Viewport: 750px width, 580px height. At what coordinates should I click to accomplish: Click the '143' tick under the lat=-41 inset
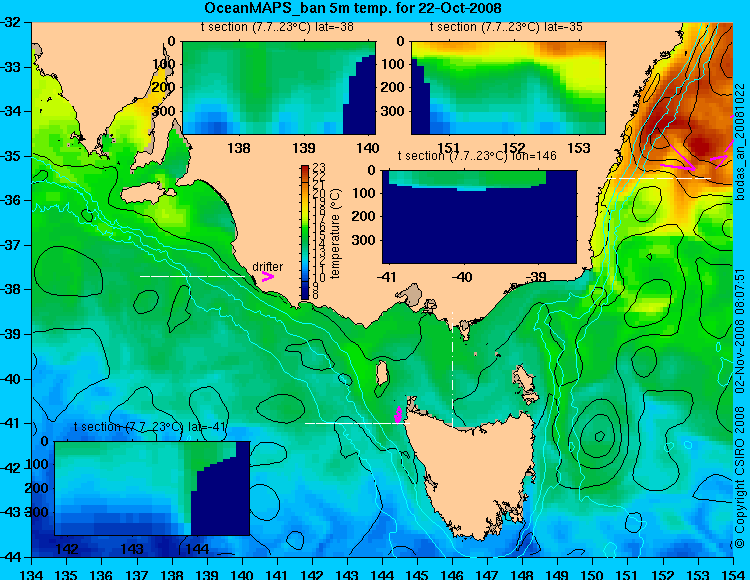pyautogui.click(x=132, y=548)
